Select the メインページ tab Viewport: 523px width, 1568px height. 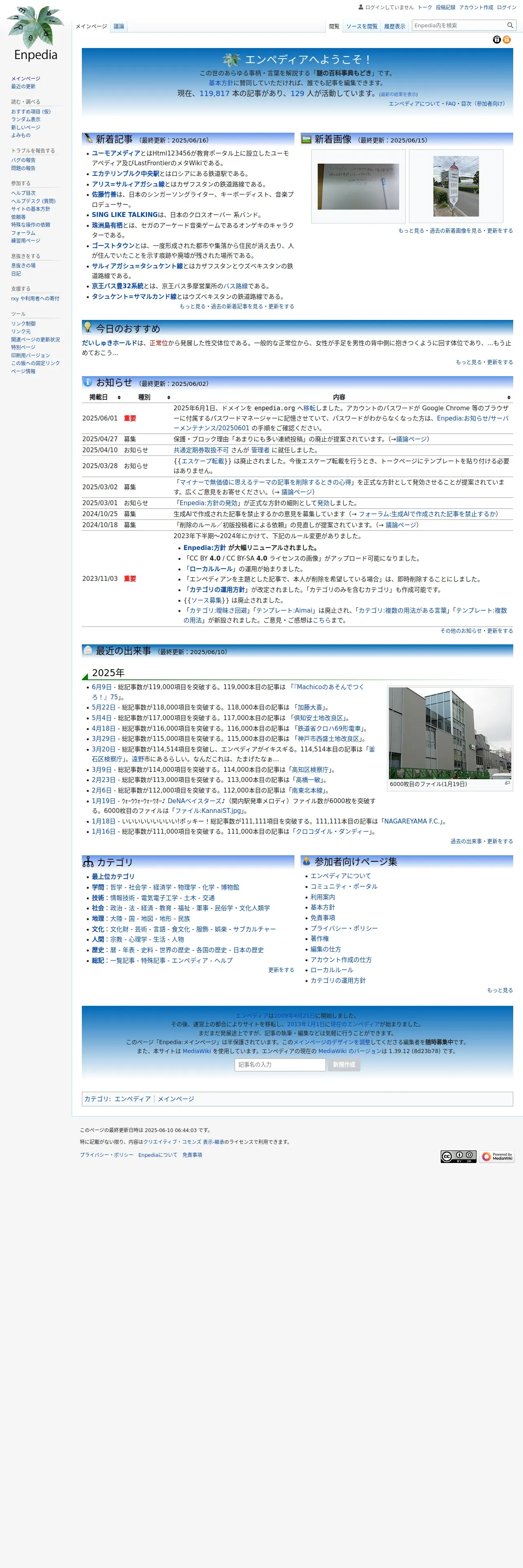pos(91,26)
